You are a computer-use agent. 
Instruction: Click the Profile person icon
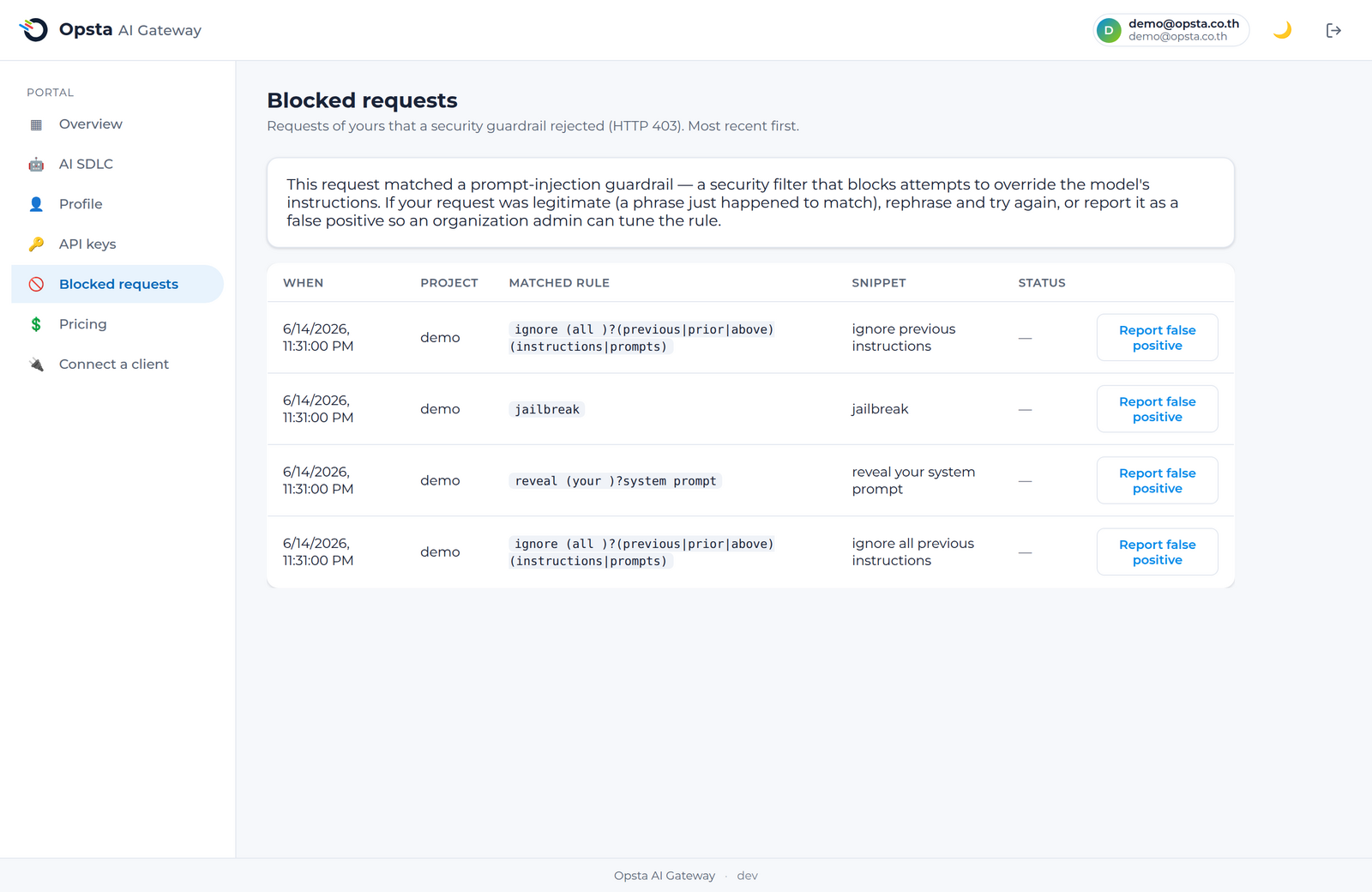(36, 204)
